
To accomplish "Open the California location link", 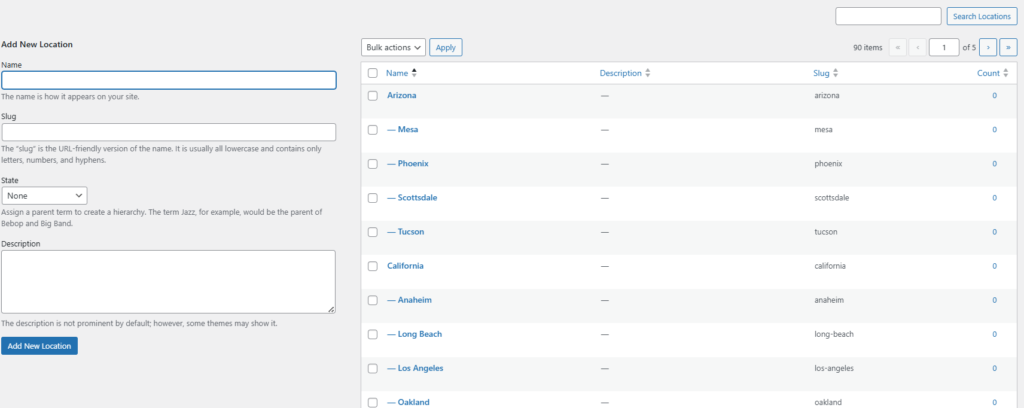I will (405, 266).
